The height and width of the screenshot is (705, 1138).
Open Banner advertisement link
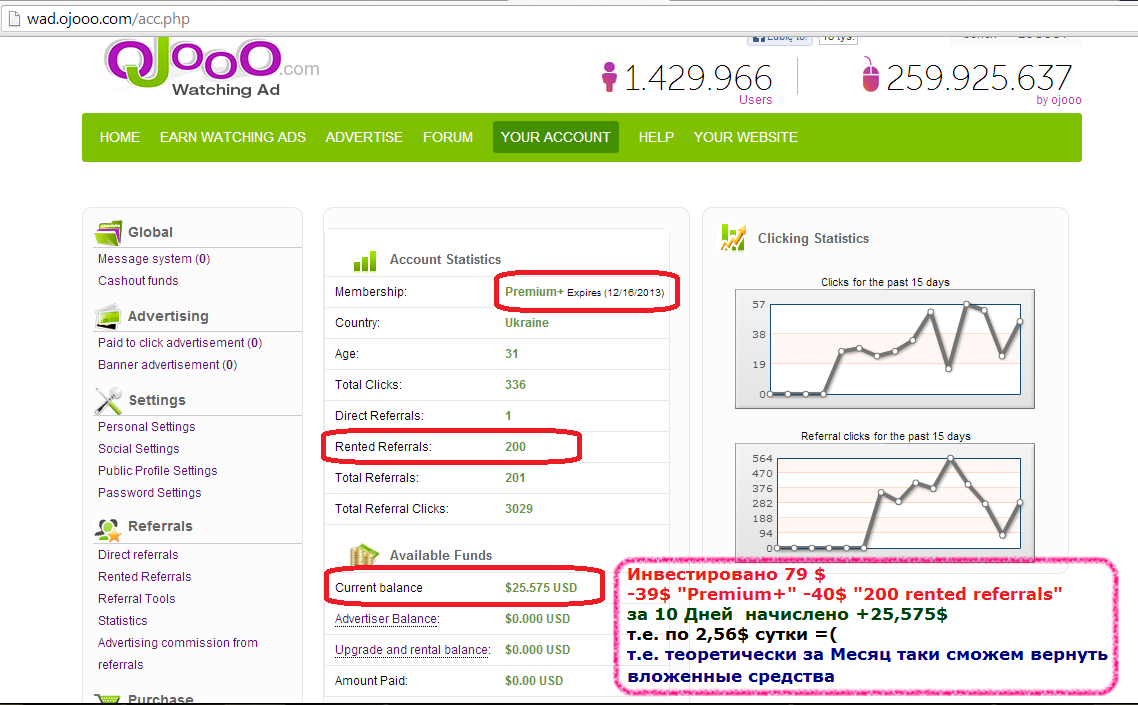point(168,364)
